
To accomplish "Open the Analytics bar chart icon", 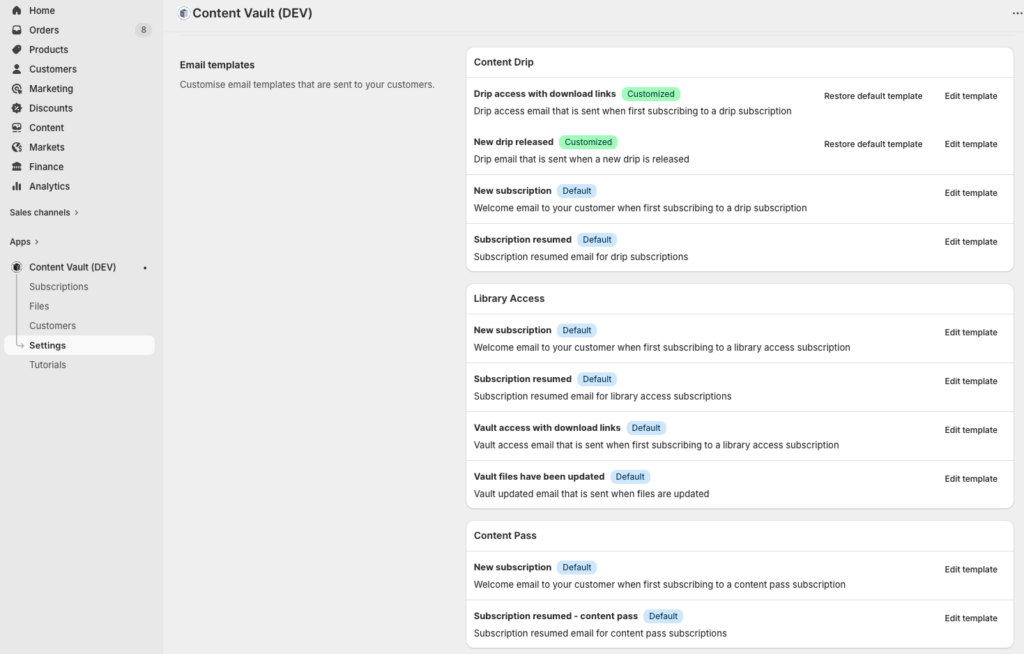I will pyautogui.click(x=17, y=186).
